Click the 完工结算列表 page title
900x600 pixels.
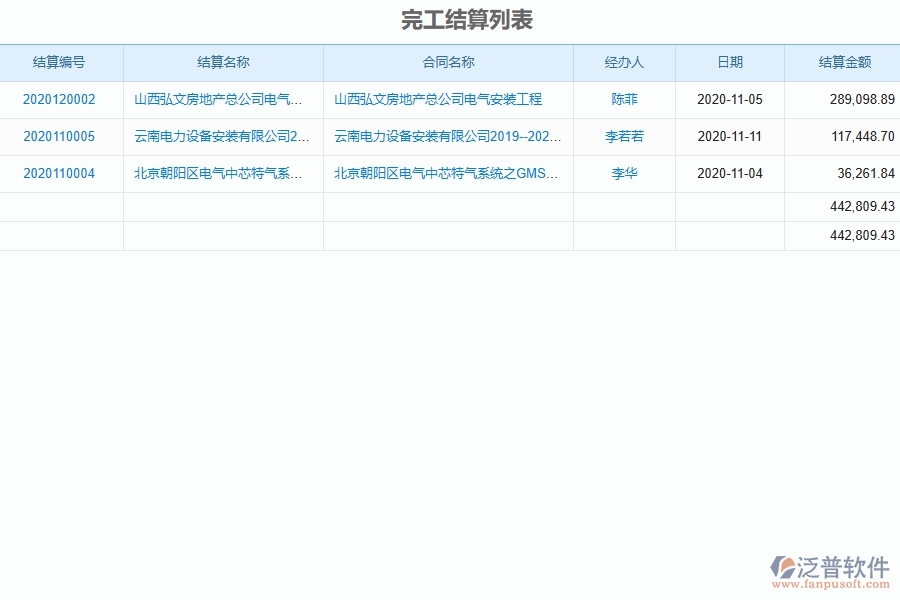pos(449,19)
